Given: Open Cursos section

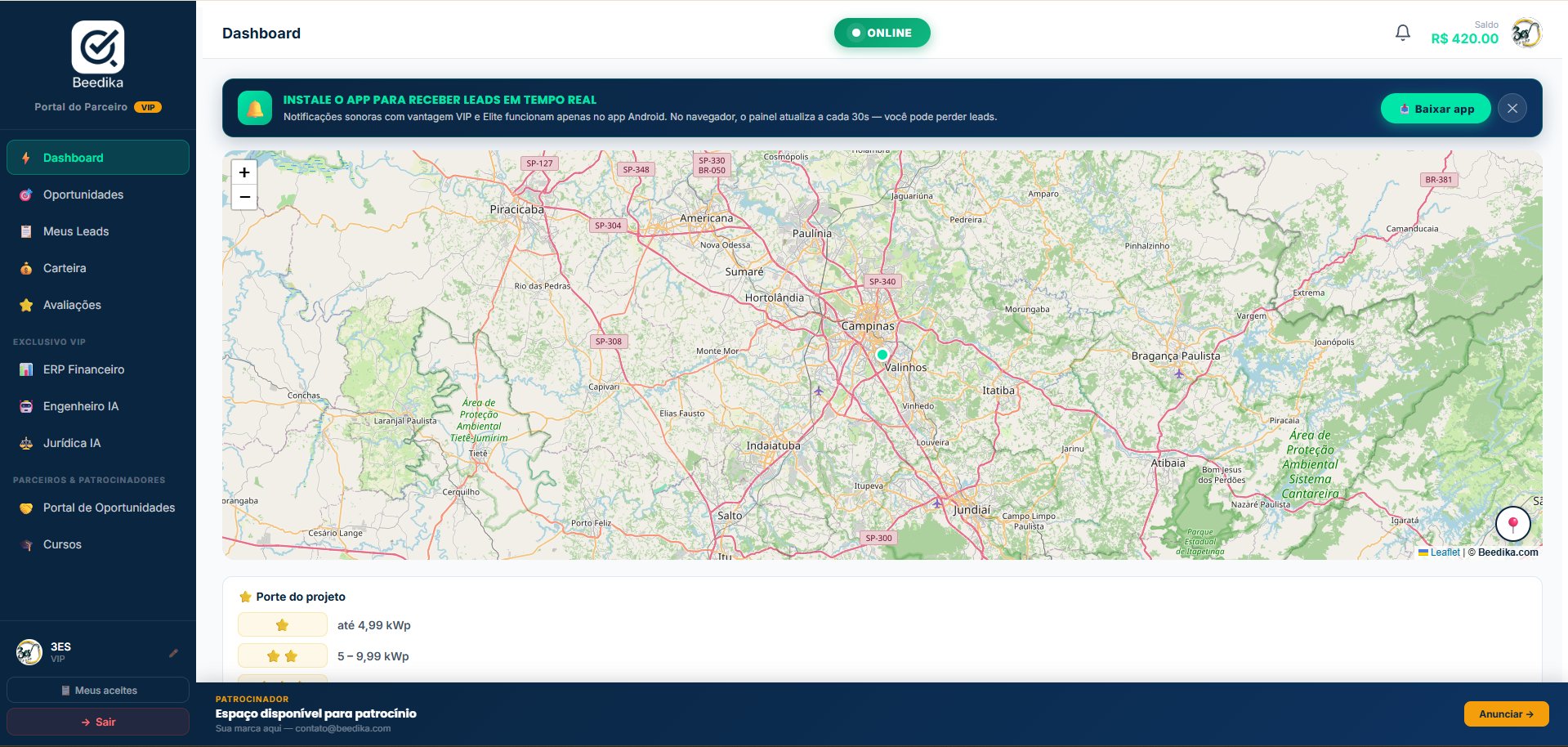Looking at the screenshot, I should pos(98,544).
